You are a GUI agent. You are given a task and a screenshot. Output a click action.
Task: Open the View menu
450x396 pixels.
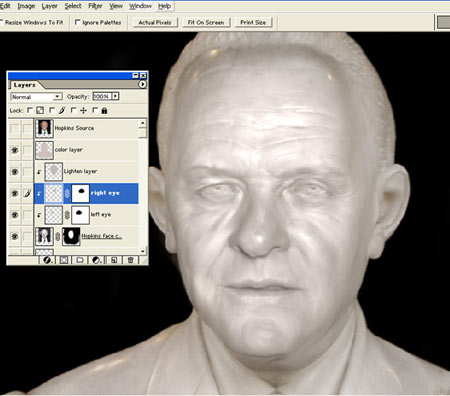point(116,6)
